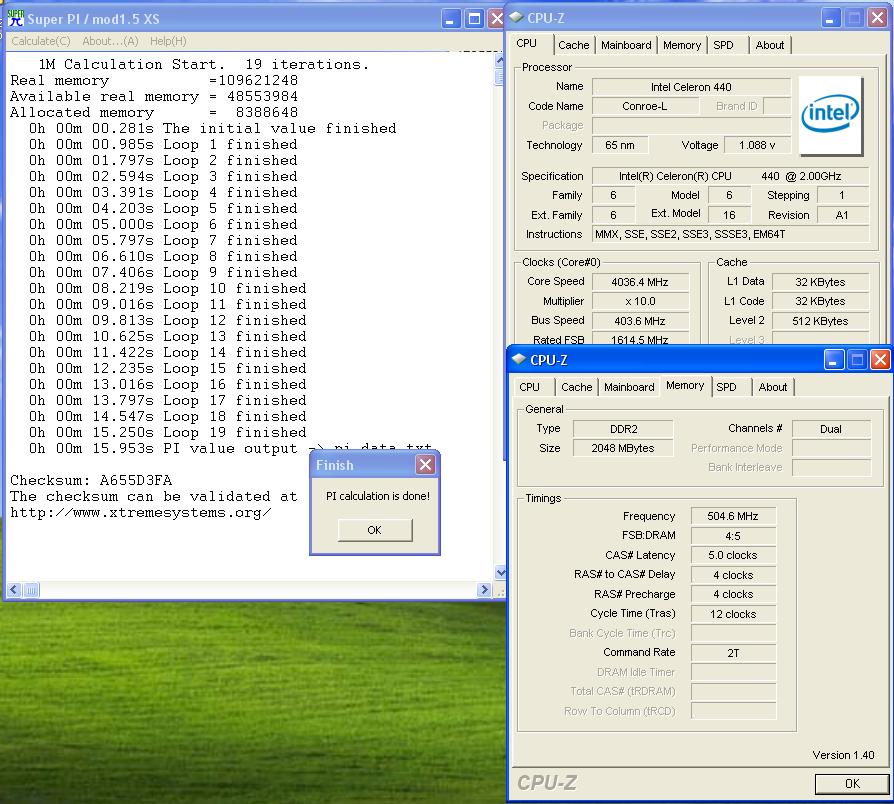Click the Bus Speed value 403.6 MHz
894x804 pixels.
point(640,321)
